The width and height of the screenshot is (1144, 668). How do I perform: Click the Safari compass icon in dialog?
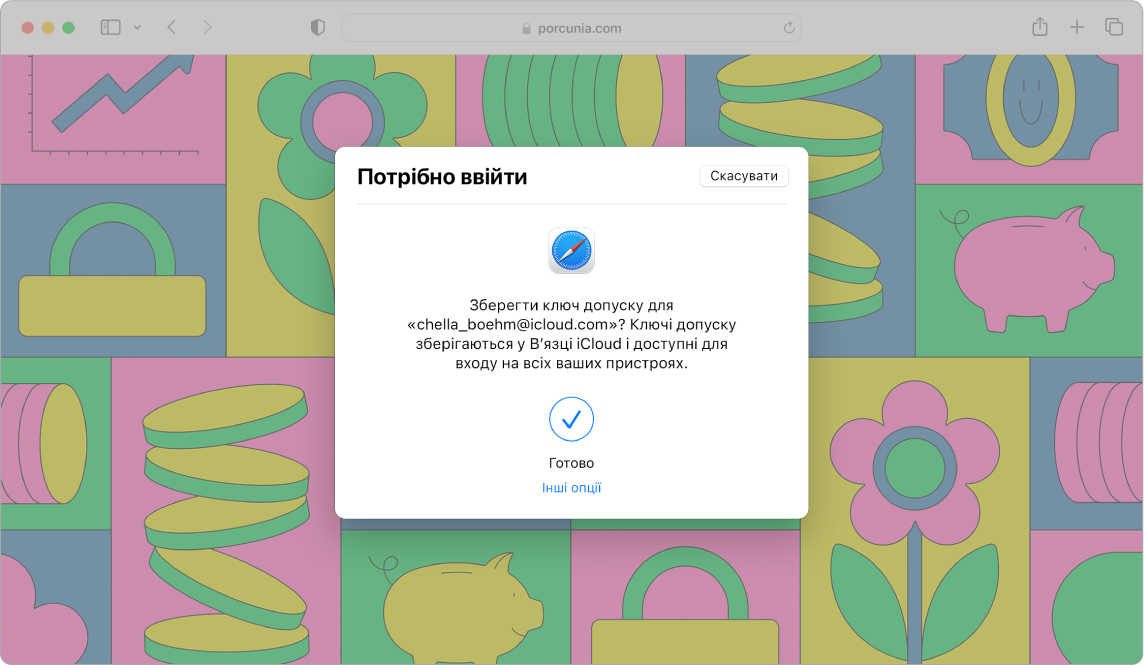tap(571, 250)
